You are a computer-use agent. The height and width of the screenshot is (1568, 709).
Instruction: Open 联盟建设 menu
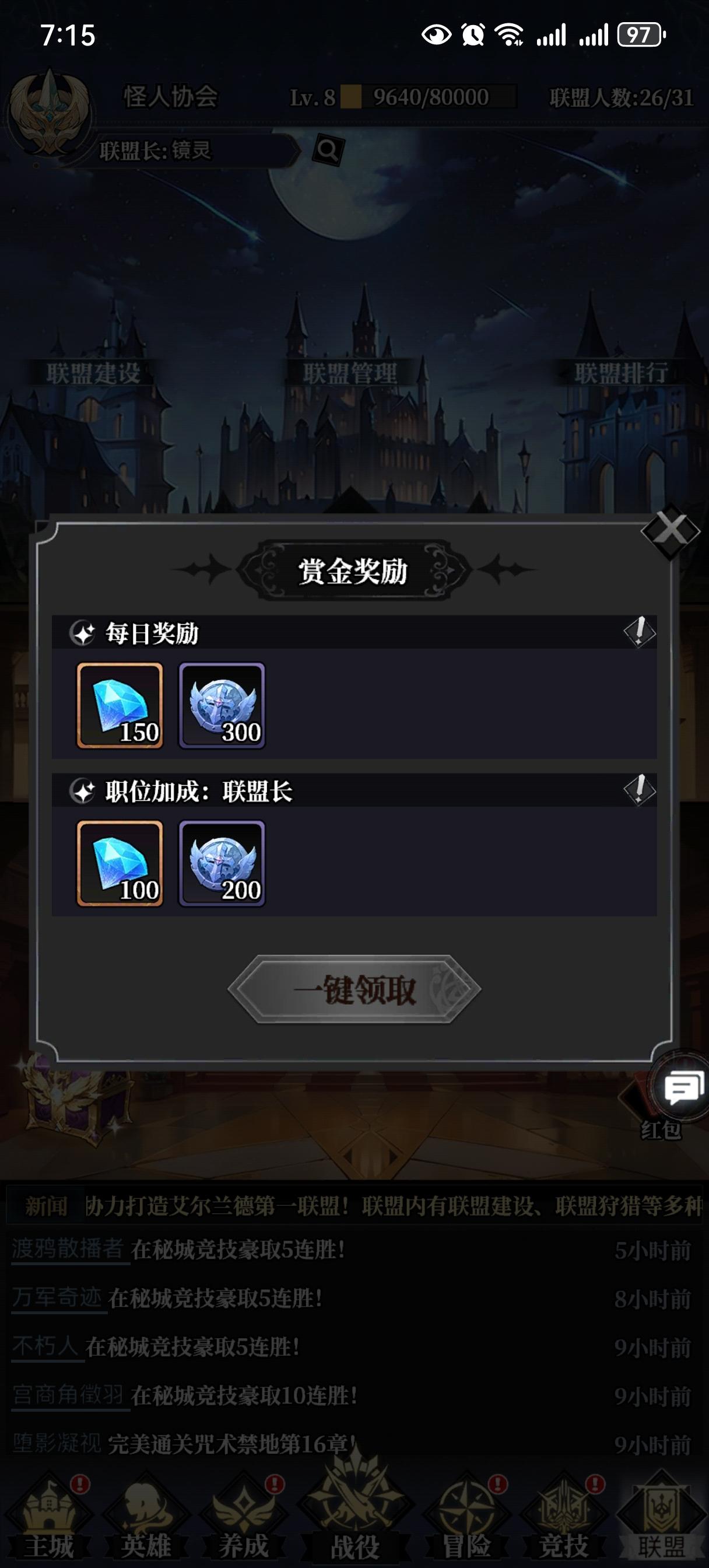click(x=93, y=373)
